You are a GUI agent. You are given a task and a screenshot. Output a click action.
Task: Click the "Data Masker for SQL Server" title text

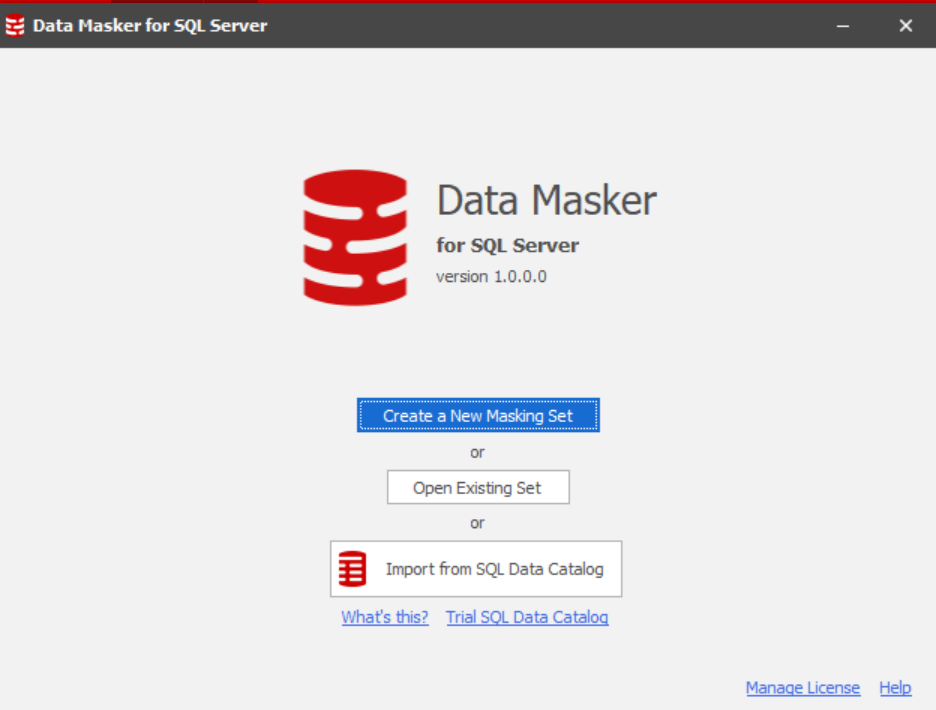pyautogui.click(x=150, y=26)
